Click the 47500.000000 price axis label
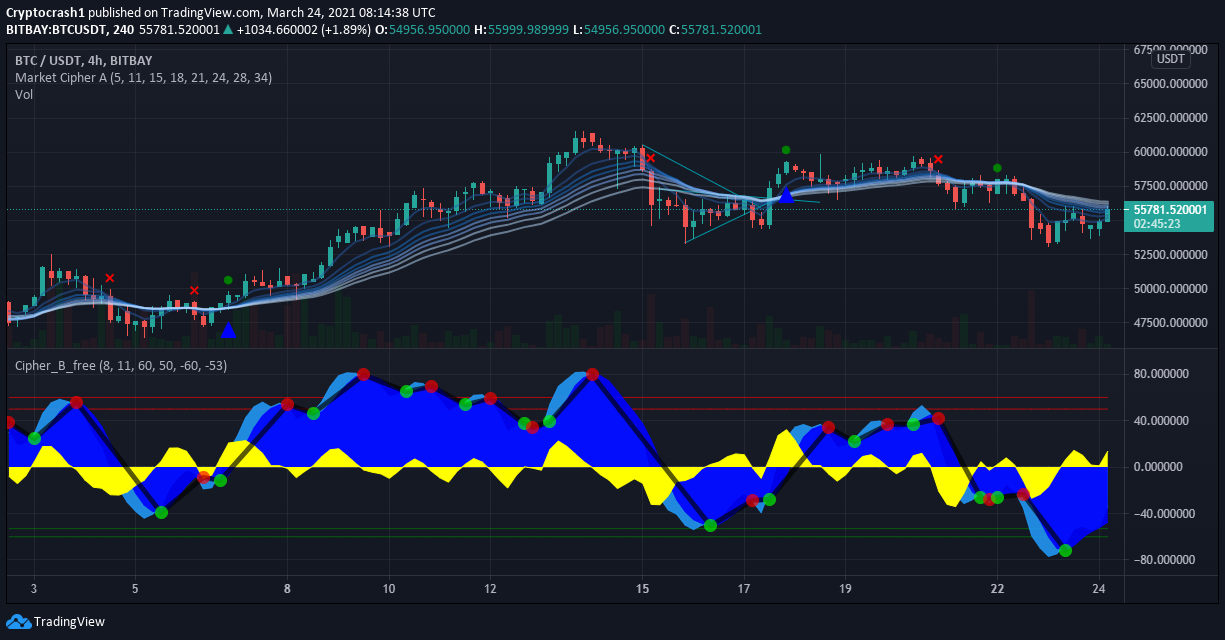This screenshot has height=640, width=1225. pos(1171,323)
